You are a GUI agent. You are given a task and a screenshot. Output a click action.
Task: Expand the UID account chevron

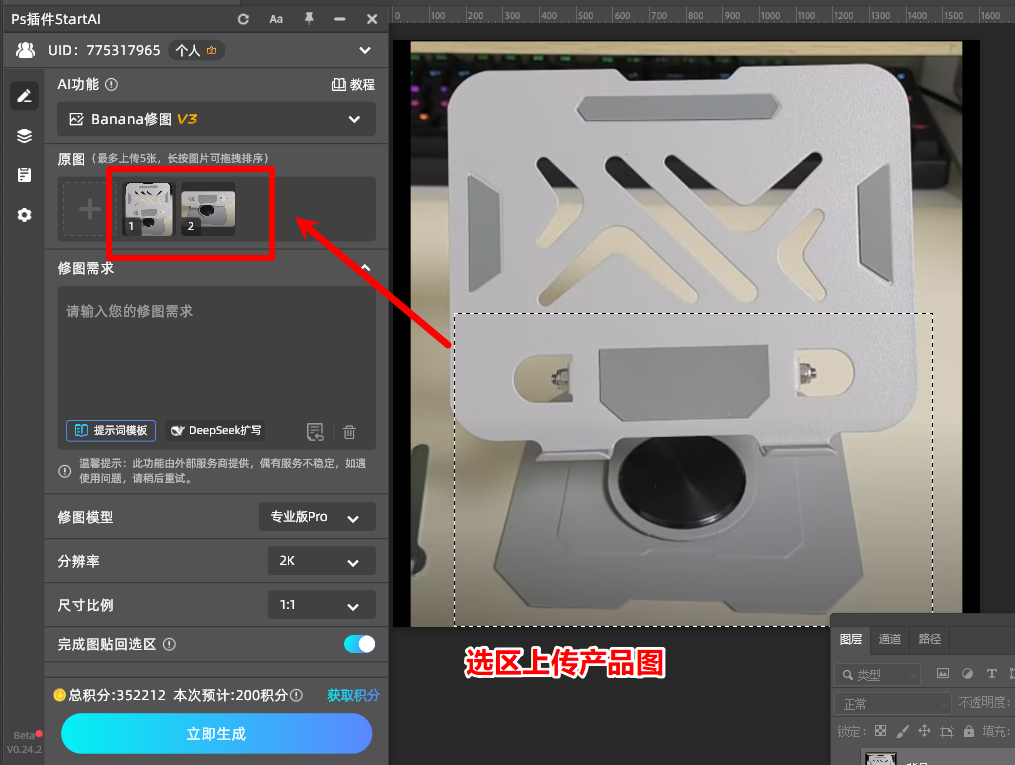point(365,50)
